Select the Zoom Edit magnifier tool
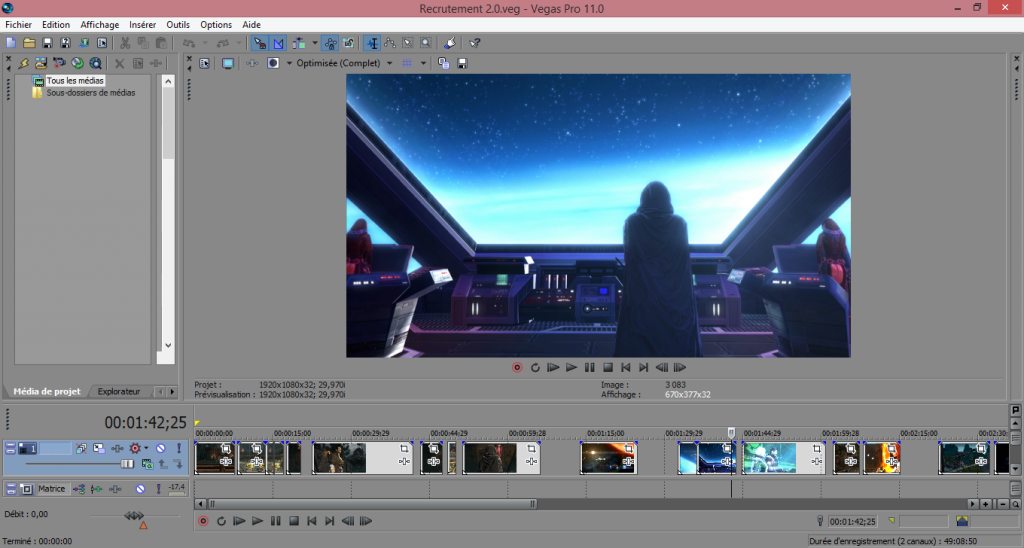Screen dimensions: 1024x548 (426, 43)
